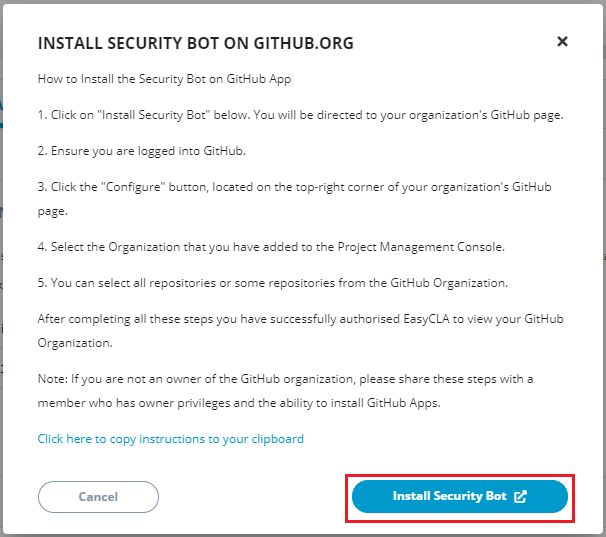The image size is (606, 537).
Task: Click the Note about owner privileges paragraph
Action: pyautogui.click(x=285, y=391)
